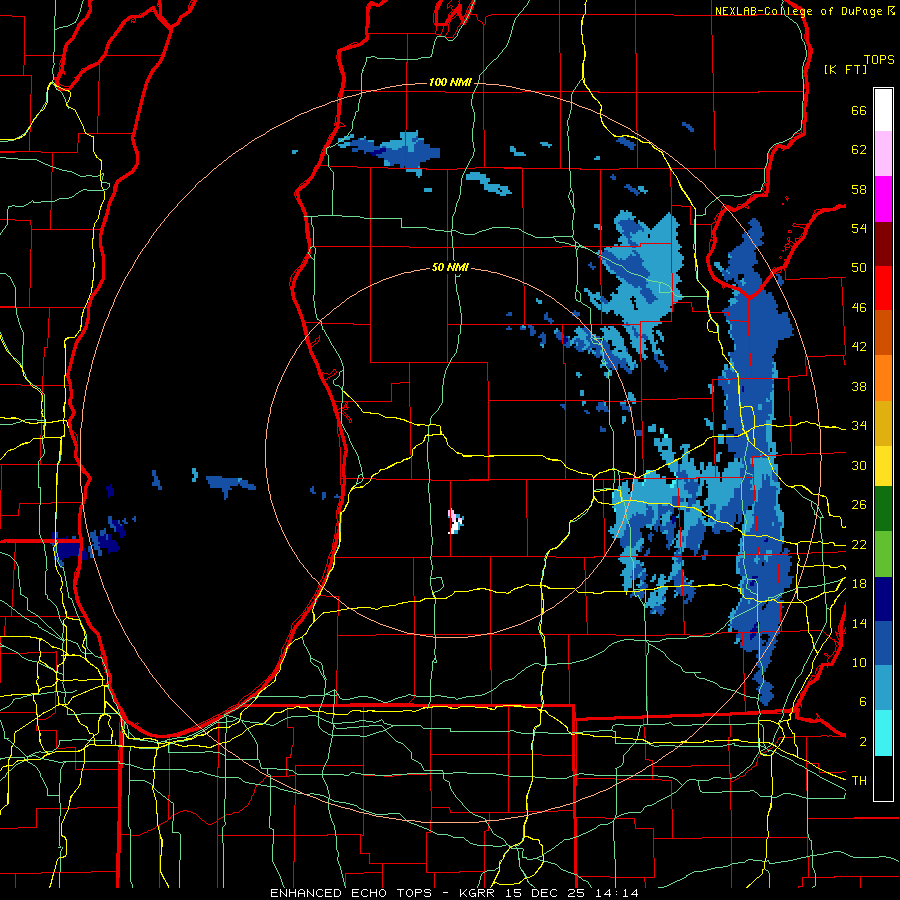Pick the navy blue legend band
Screen dimensions: 900x900
click(883, 599)
